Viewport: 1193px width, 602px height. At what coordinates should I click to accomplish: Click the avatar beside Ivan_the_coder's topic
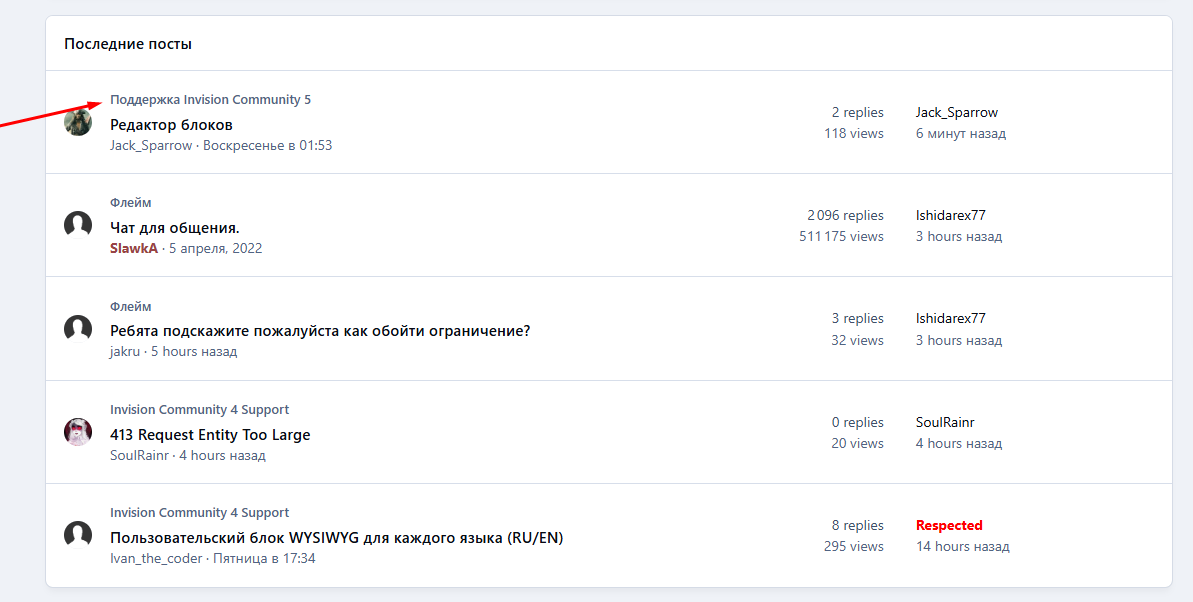(x=78, y=535)
